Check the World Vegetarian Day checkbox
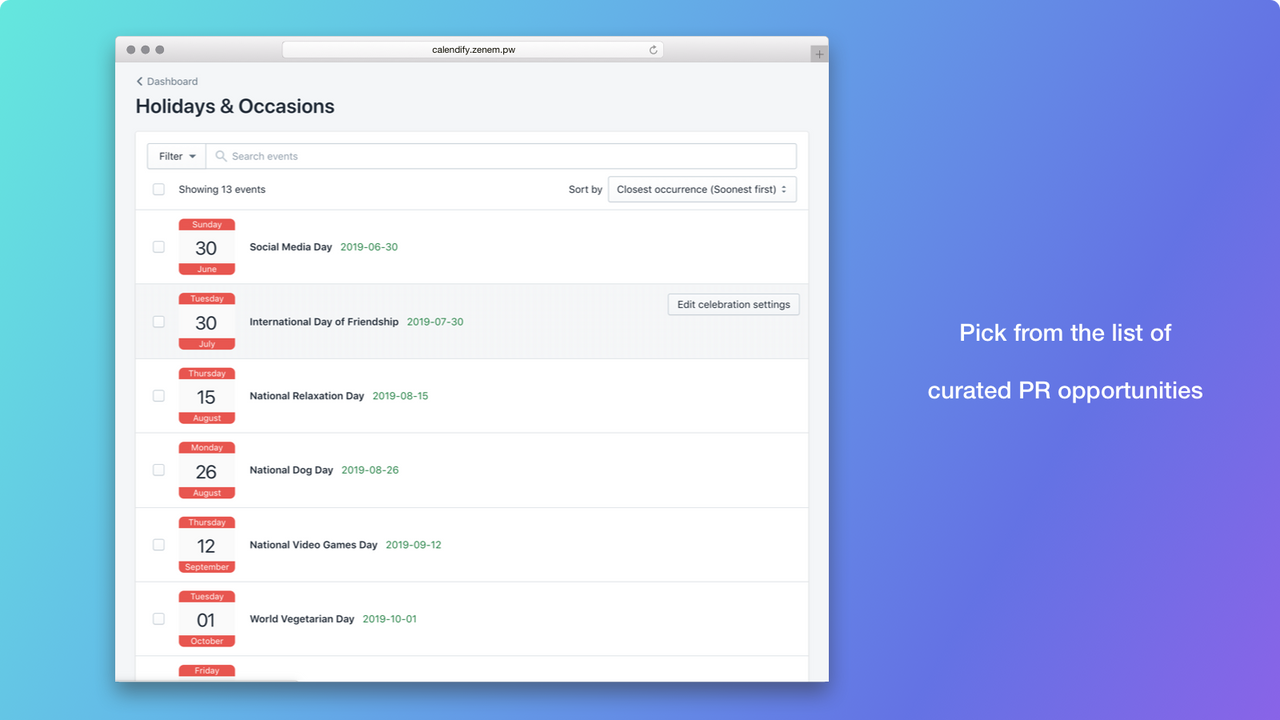This screenshot has height=720, width=1280. pos(158,618)
